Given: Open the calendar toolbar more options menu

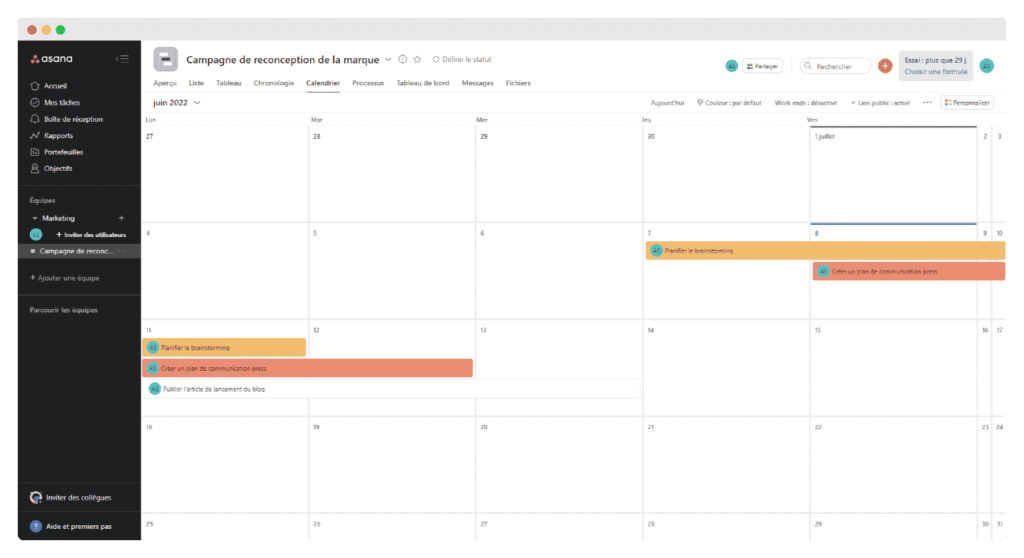Looking at the screenshot, I should [927, 103].
